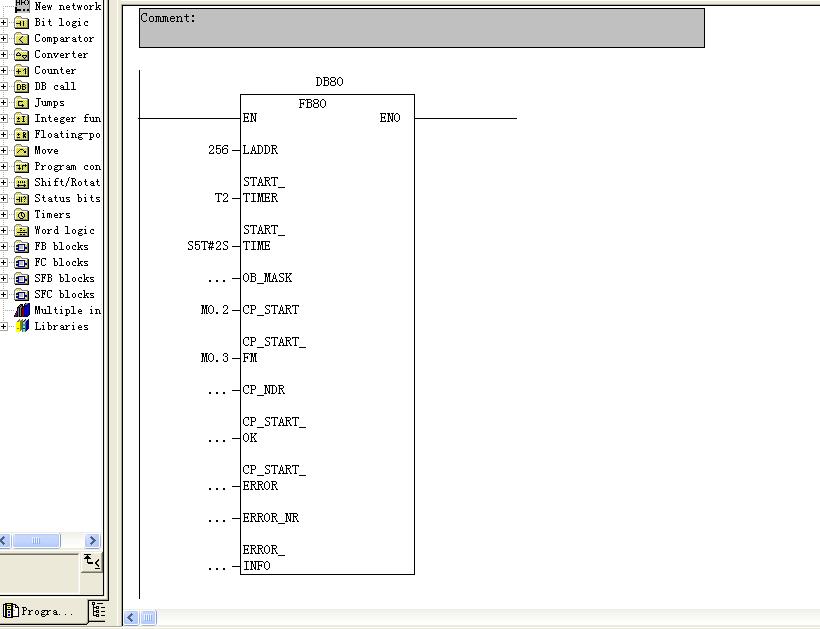Select the DB80 instance label
Image resolution: width=820 pixels, height=629 pixels.
pos(329,82)
